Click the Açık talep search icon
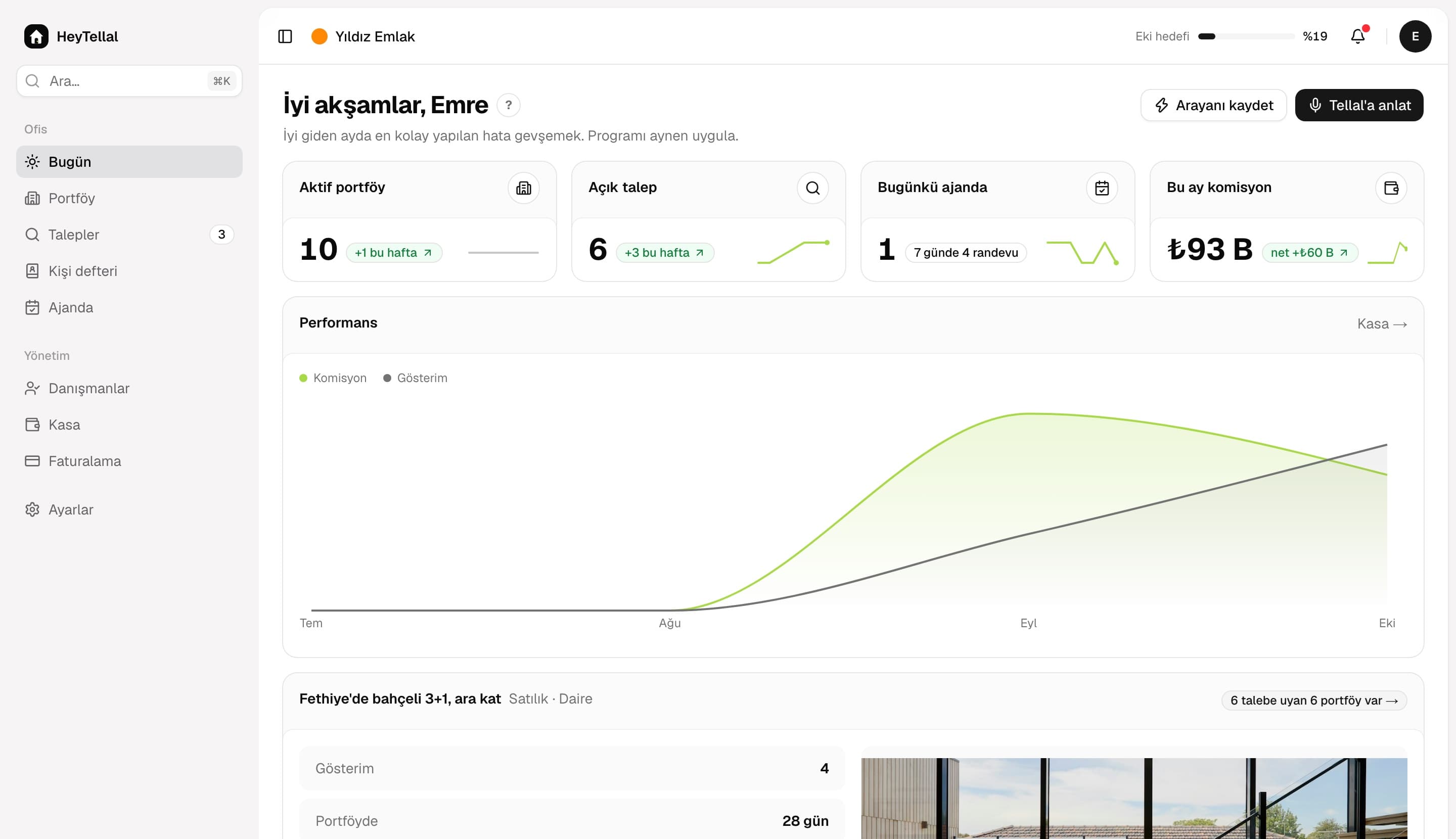1456x839 pixels. [x=813, y=188]
